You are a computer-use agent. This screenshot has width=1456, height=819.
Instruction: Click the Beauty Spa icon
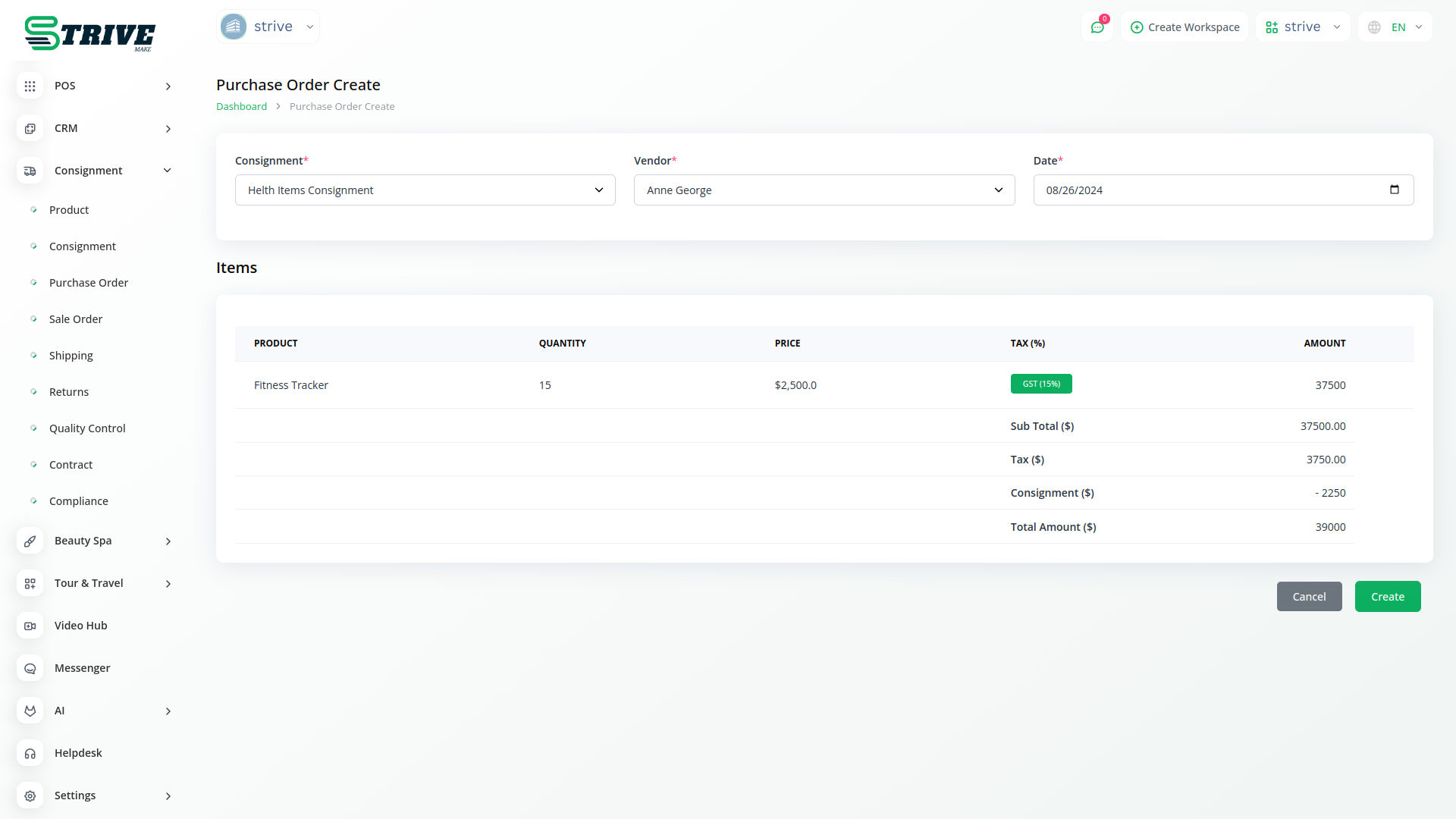click(30, 541)
